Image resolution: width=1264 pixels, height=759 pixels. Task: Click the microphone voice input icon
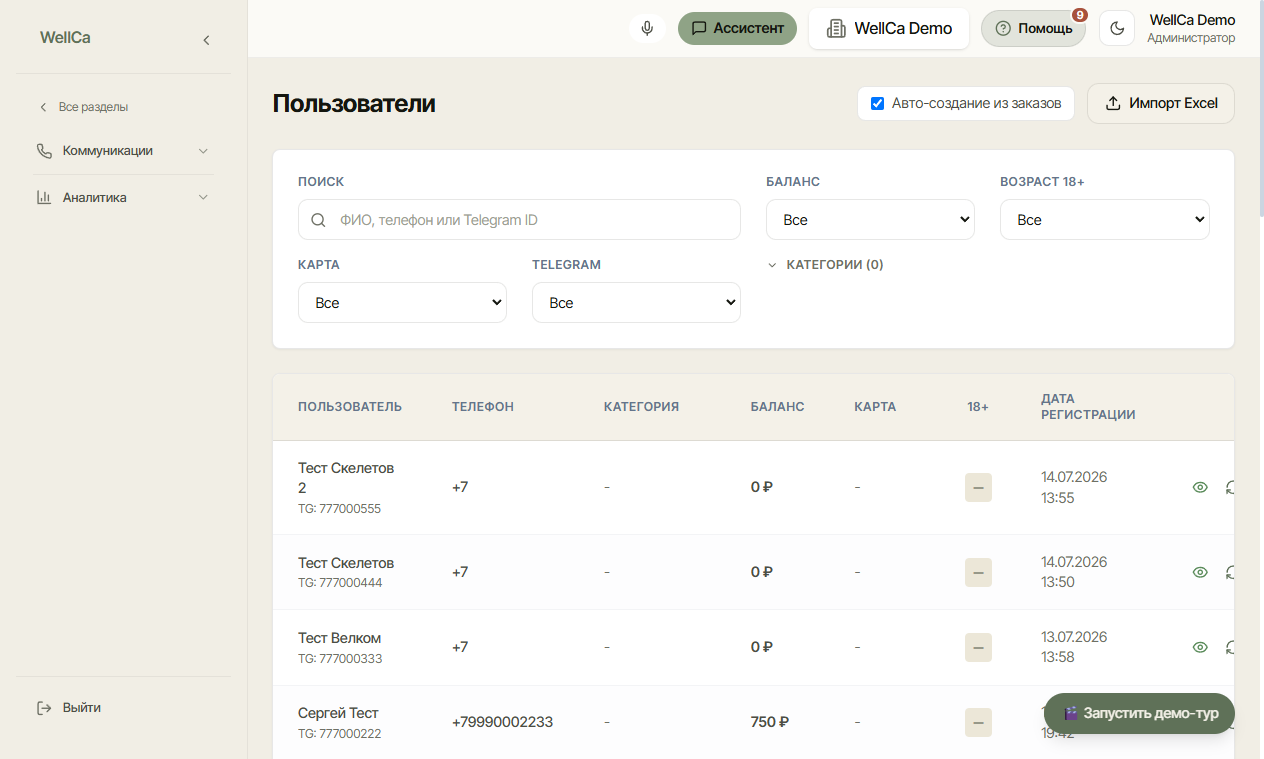click(647, 28)
